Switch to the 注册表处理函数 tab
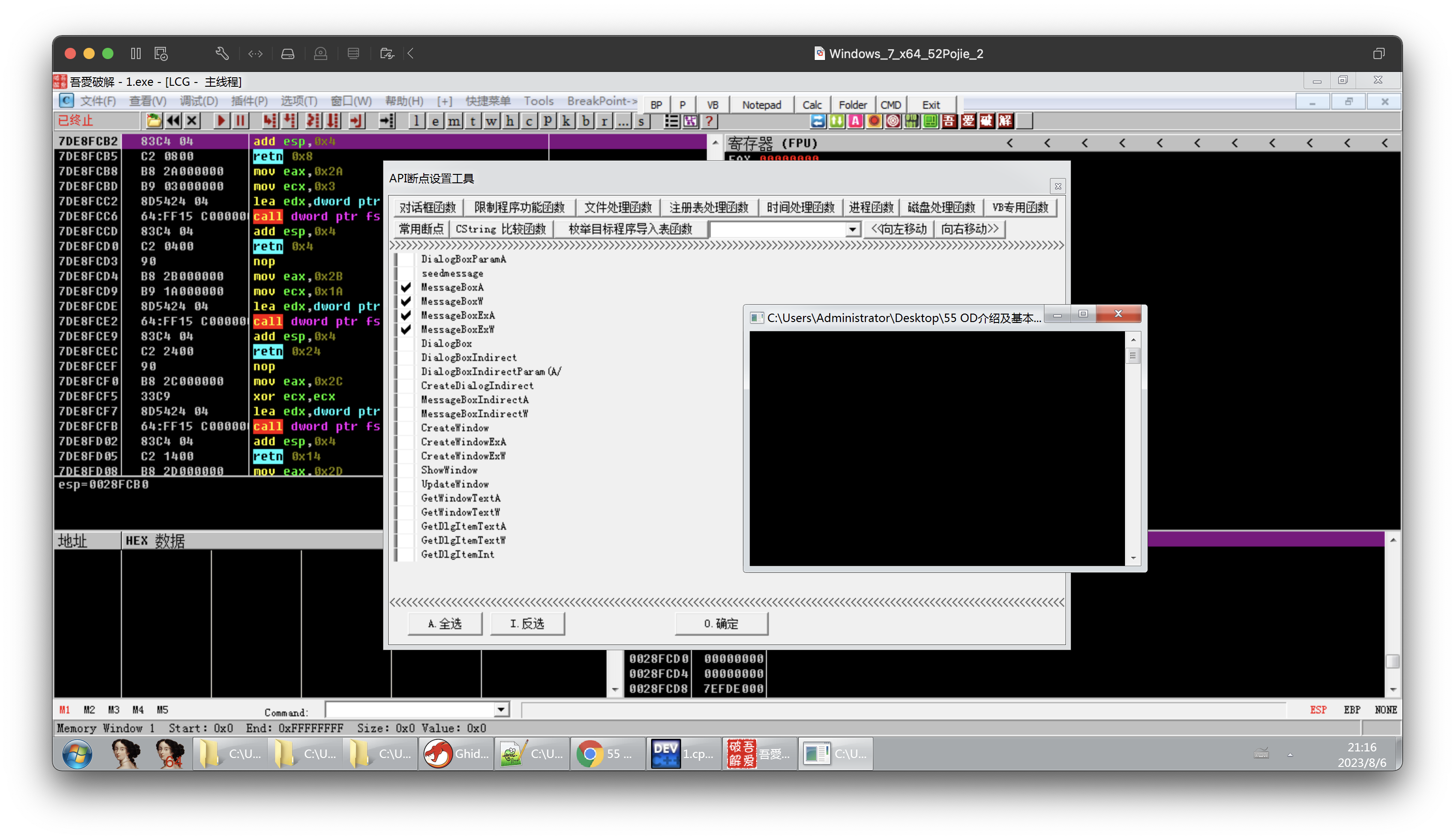 coord(709,208)
